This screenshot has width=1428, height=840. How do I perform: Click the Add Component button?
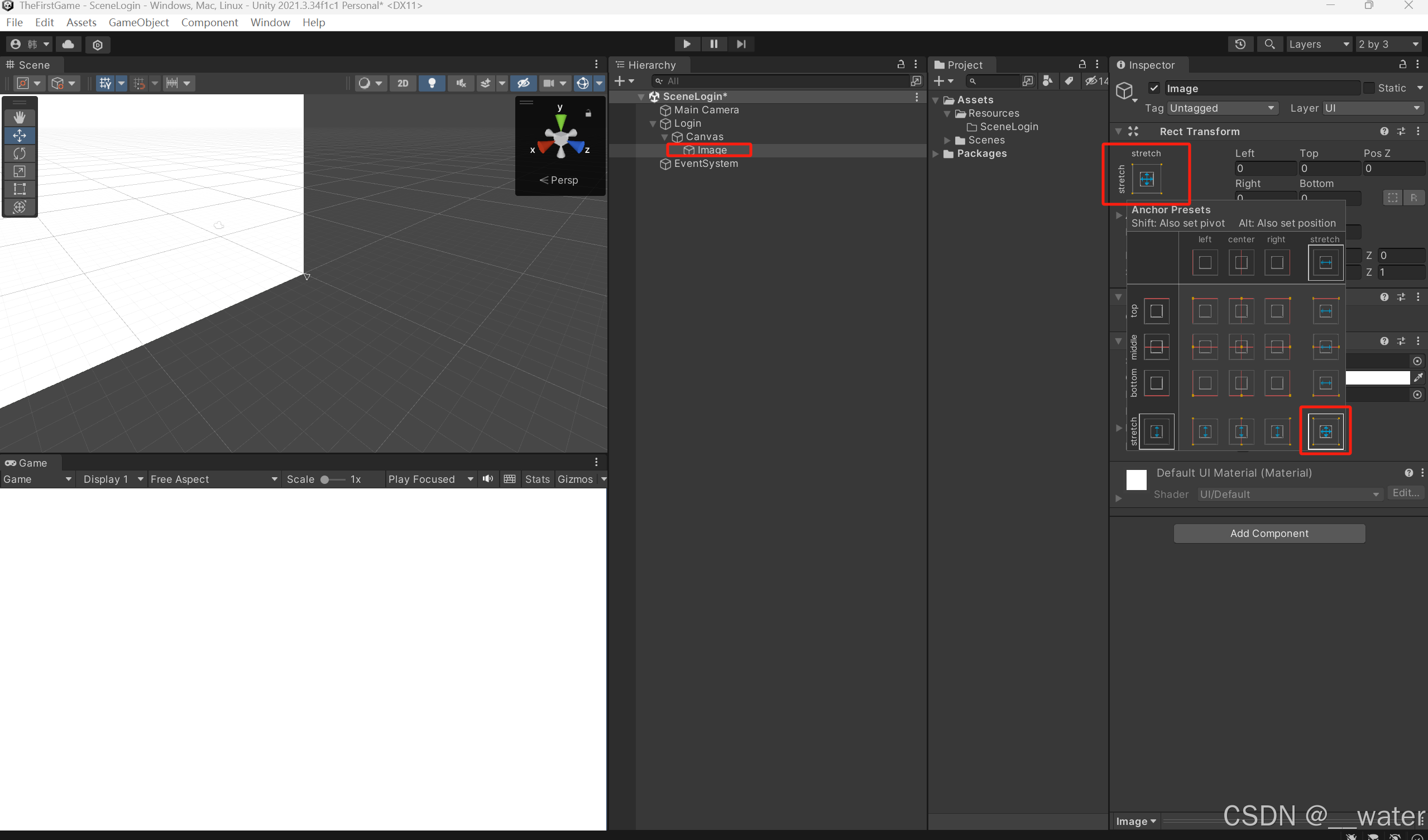click(1269, 533)
